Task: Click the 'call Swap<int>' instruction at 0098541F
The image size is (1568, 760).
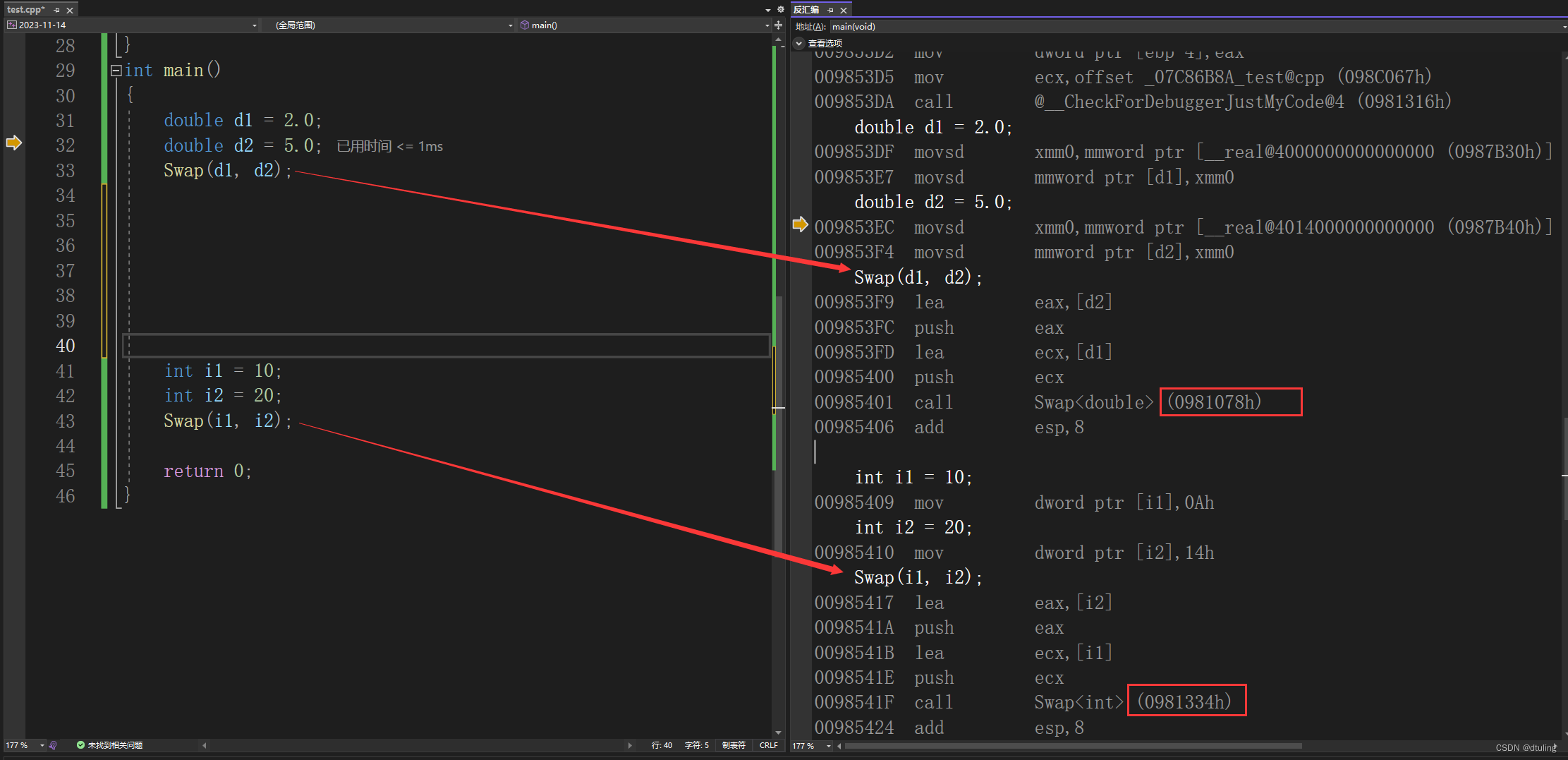Action: 1023,703
